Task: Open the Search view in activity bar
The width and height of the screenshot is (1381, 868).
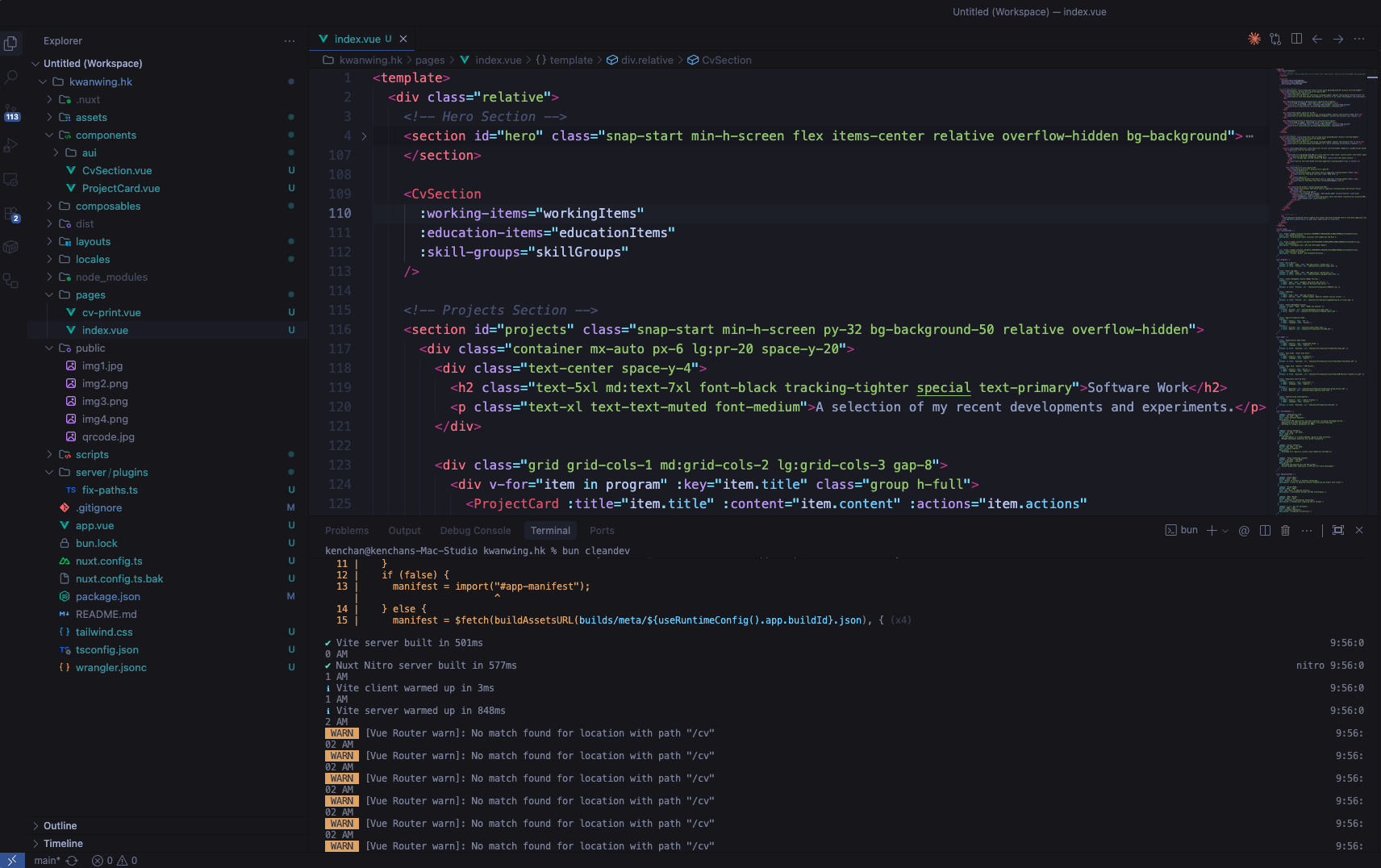Action: [11, 77]
